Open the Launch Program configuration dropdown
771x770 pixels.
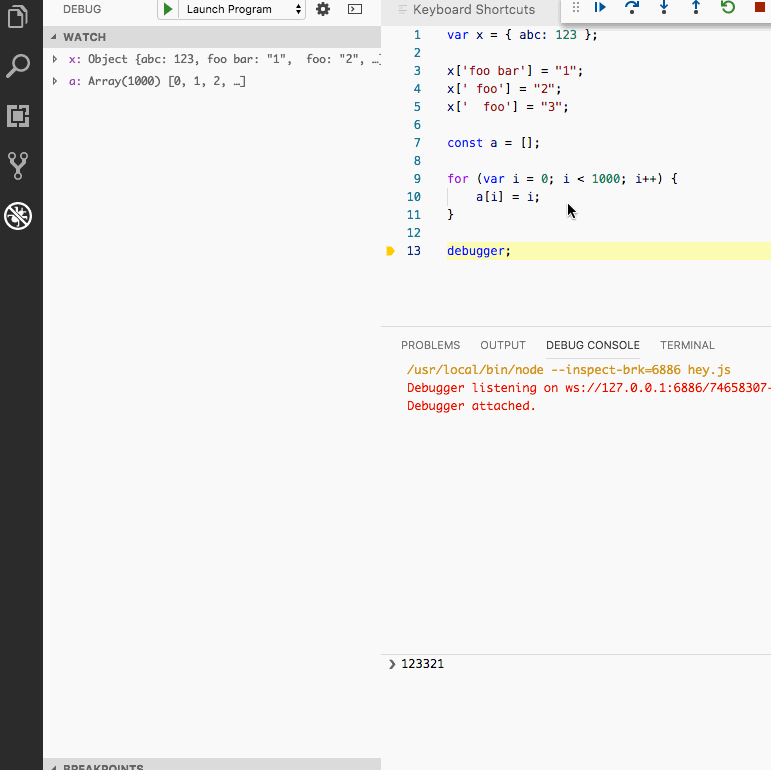click(x=242, y=9)
